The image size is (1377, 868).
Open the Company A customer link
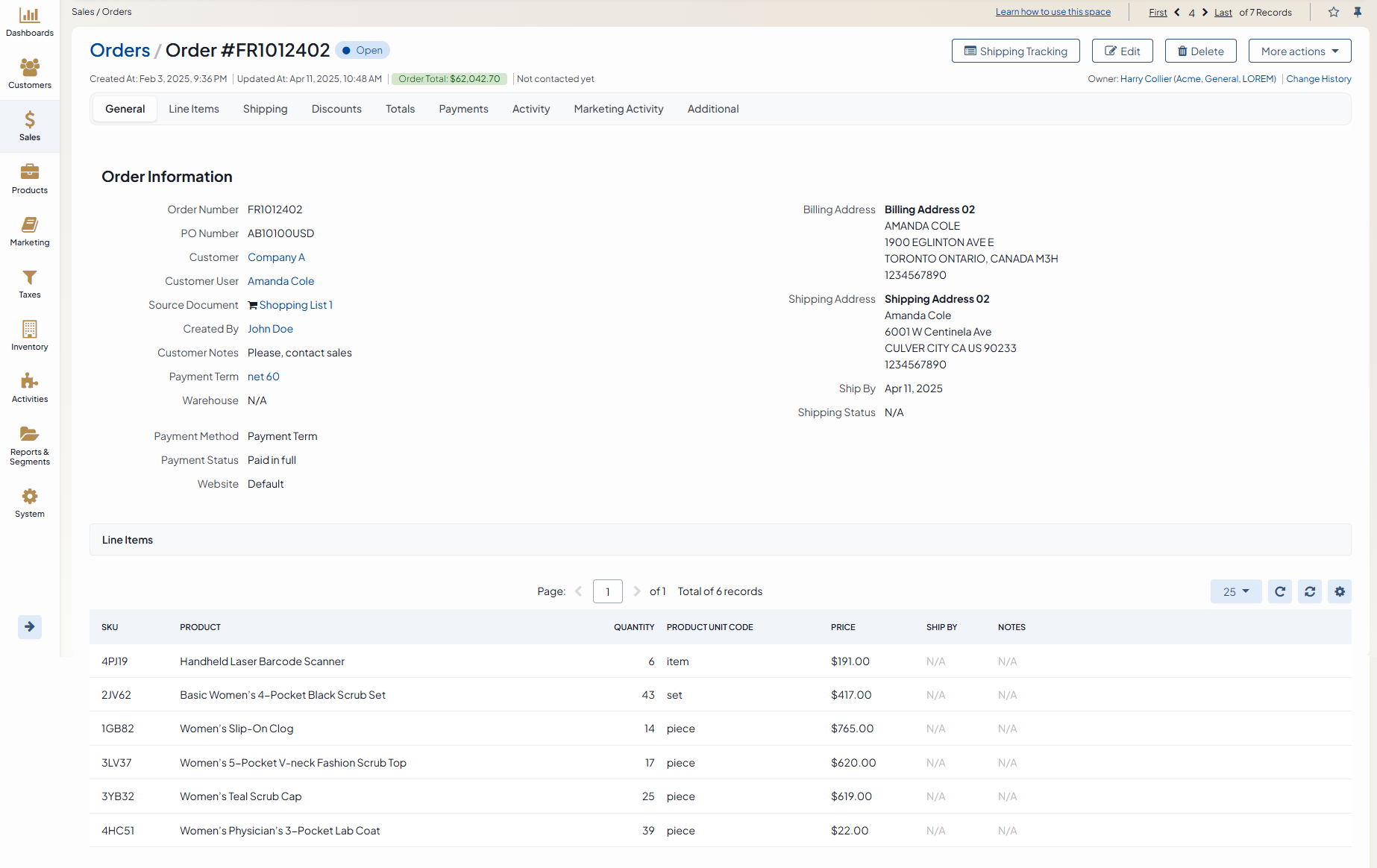click(x=276, y=257)
